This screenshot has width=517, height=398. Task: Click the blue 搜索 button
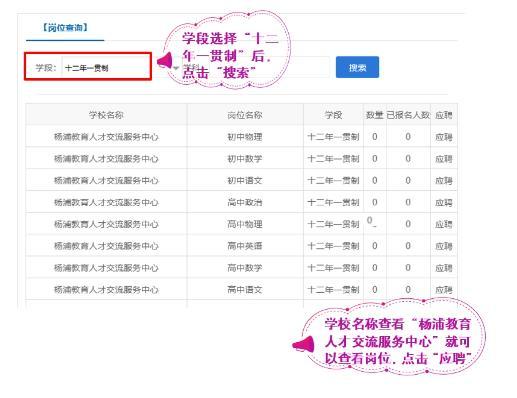click(x=357, y=67)
